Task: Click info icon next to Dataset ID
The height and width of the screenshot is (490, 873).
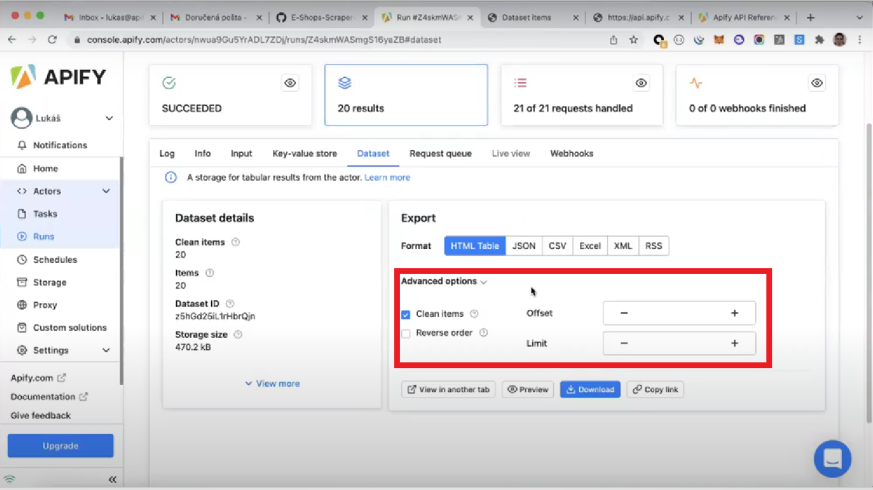Action: click(x=230, y=303)
